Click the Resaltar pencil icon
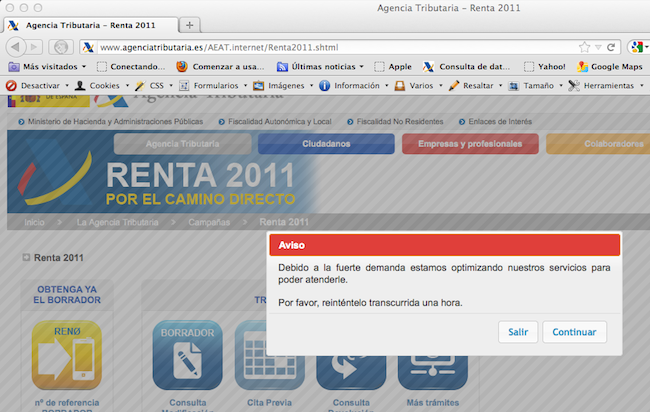The image size is (650, 412). click(x=454, y=86)
